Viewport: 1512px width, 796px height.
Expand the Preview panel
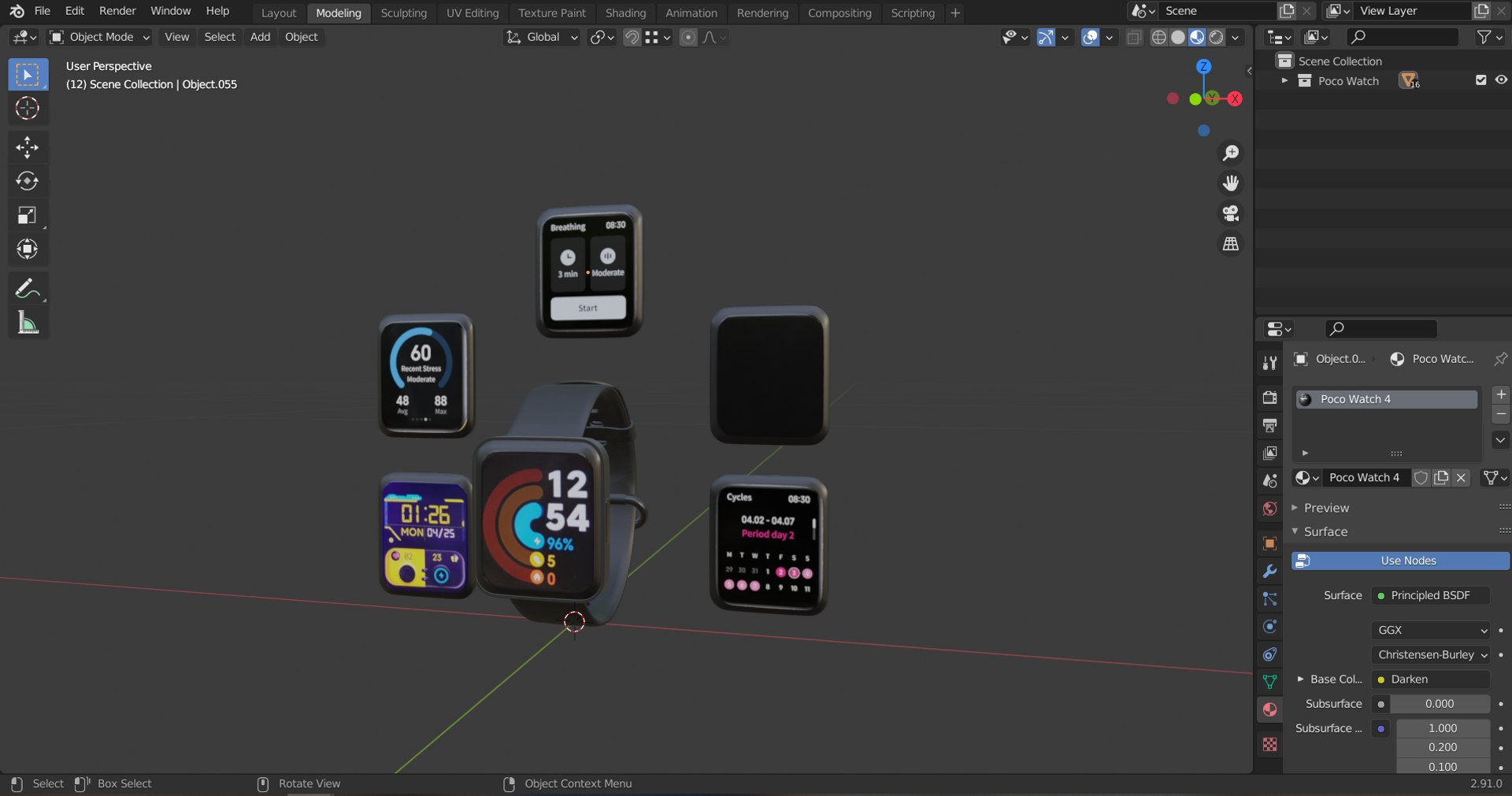(x=1326, y=508)
